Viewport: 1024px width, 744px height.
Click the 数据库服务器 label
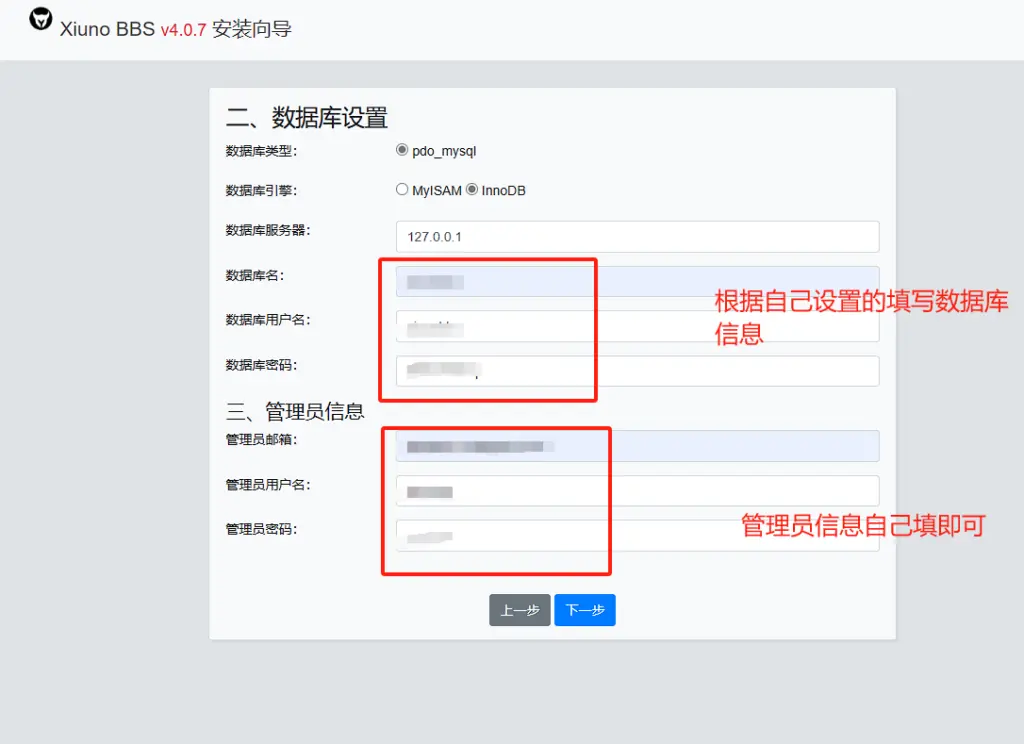pos(268,231)
